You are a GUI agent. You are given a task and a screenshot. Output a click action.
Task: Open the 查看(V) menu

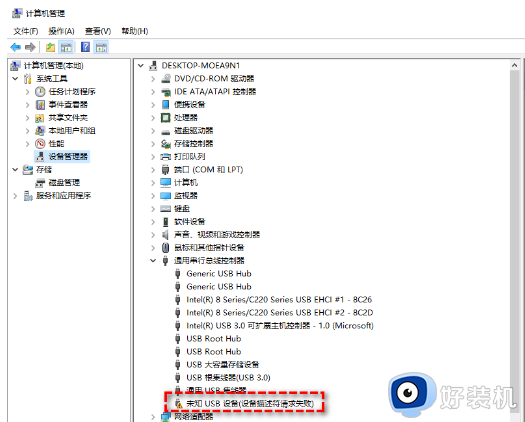(98, 31)
